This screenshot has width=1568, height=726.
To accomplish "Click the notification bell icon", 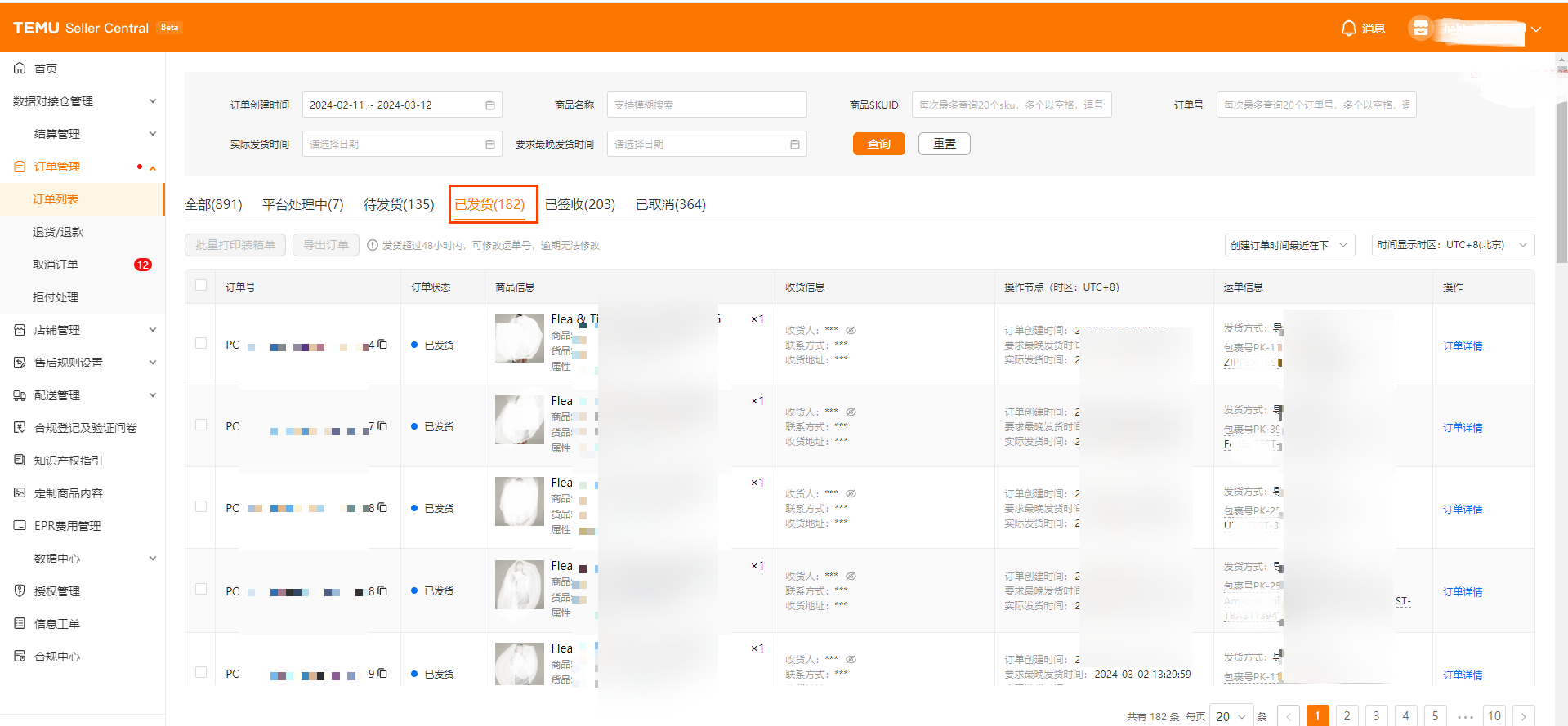I will coord(1348,29).
